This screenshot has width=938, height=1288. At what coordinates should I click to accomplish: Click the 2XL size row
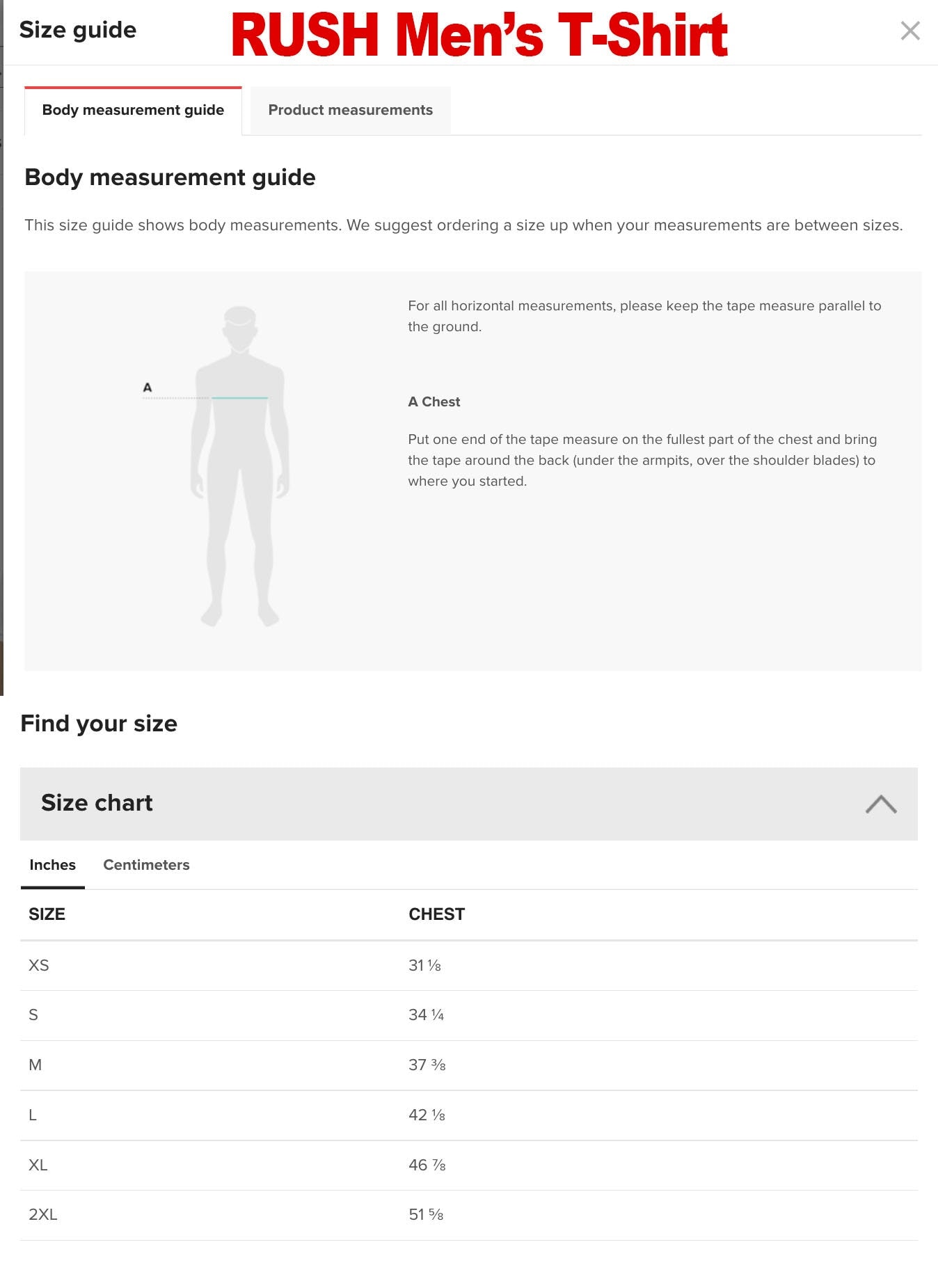coord(468,1215)
